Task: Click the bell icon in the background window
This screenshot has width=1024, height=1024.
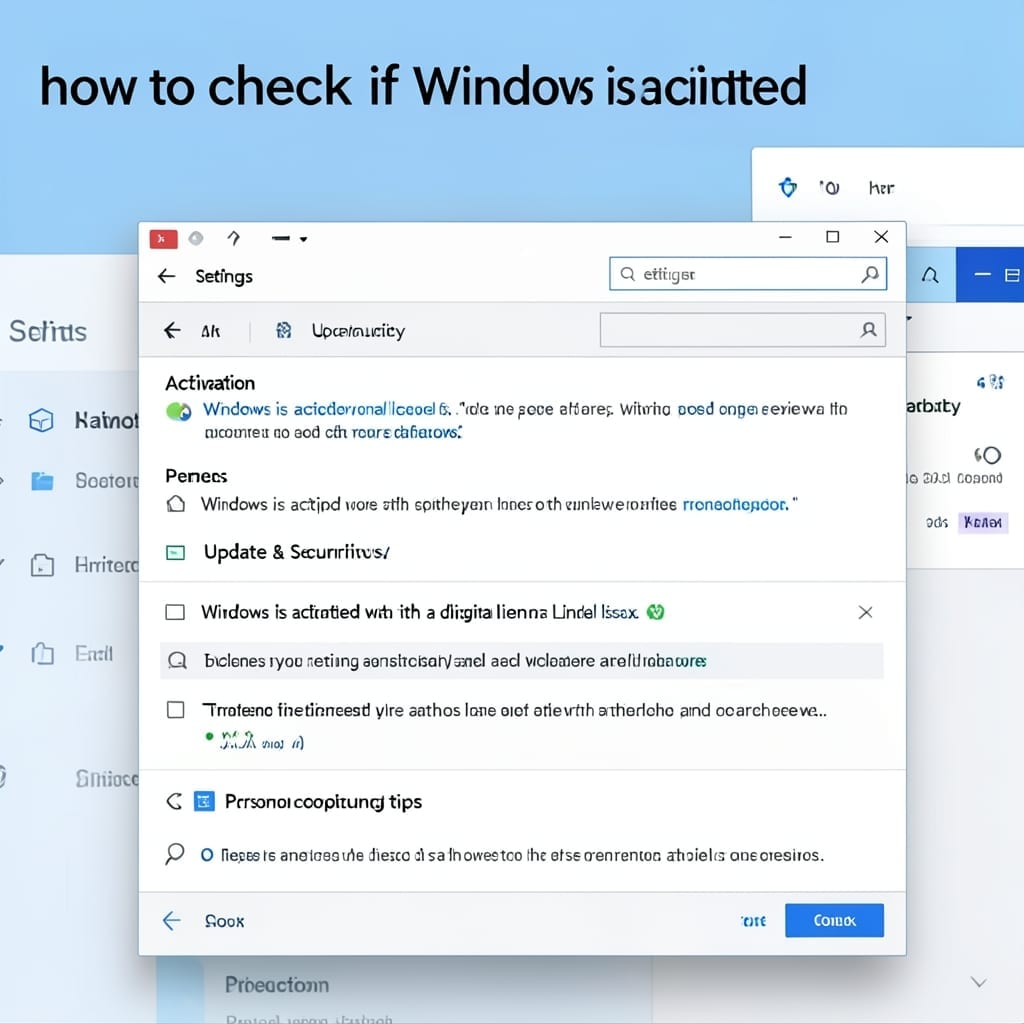Action: (930, 275)
